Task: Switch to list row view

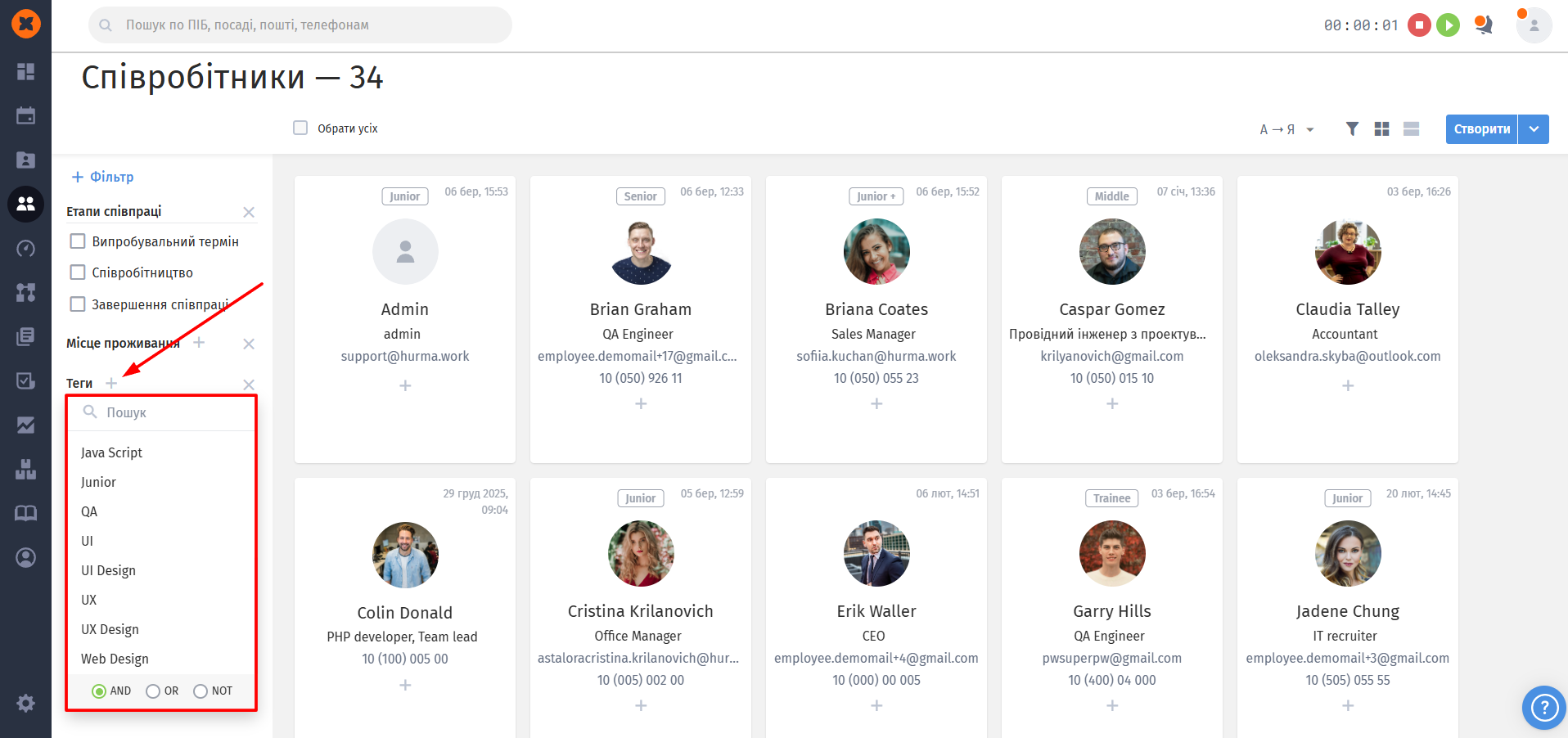Action: point(1411,128)
